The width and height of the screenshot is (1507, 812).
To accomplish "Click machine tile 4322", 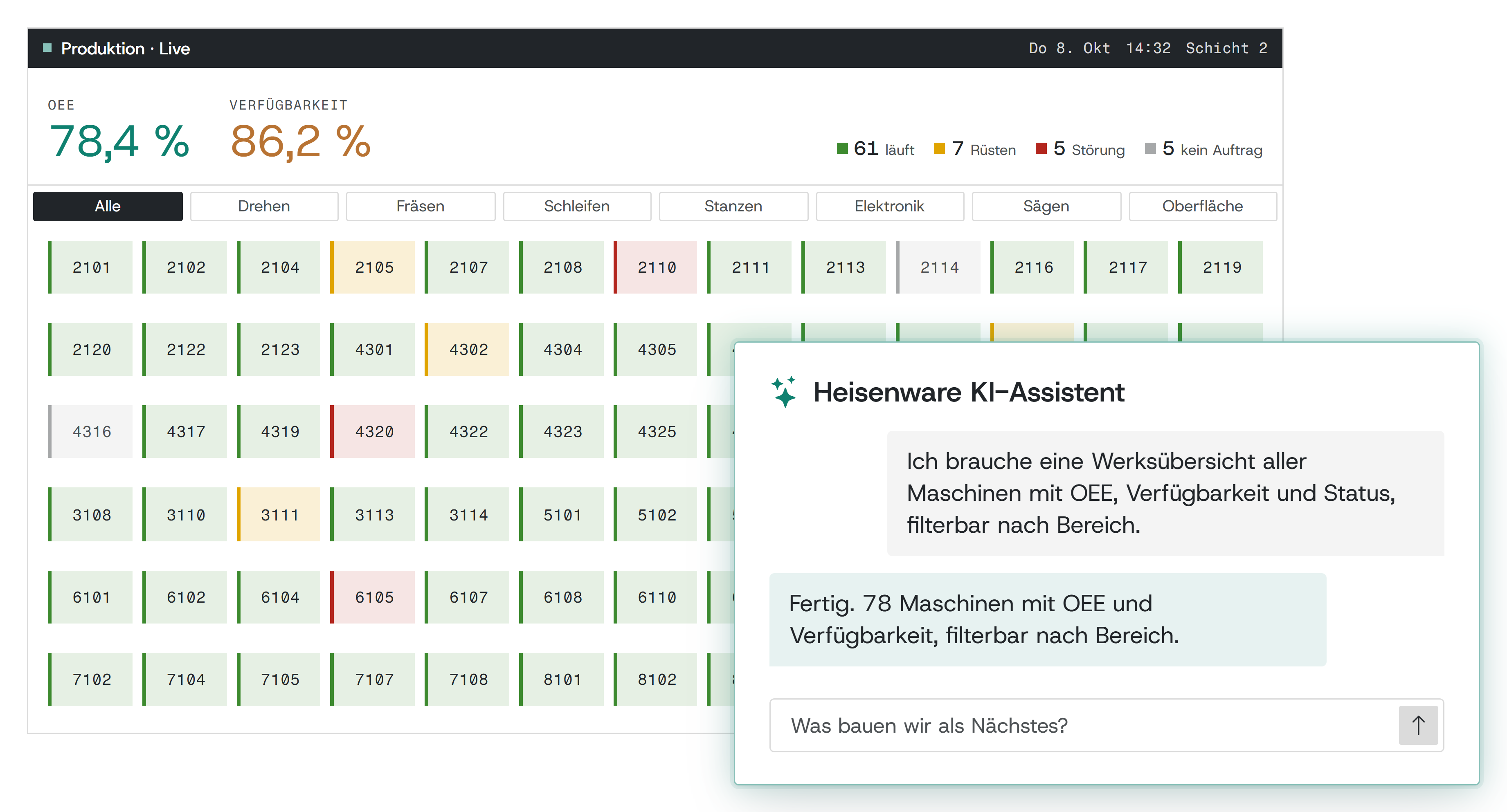I will (467, 431).
